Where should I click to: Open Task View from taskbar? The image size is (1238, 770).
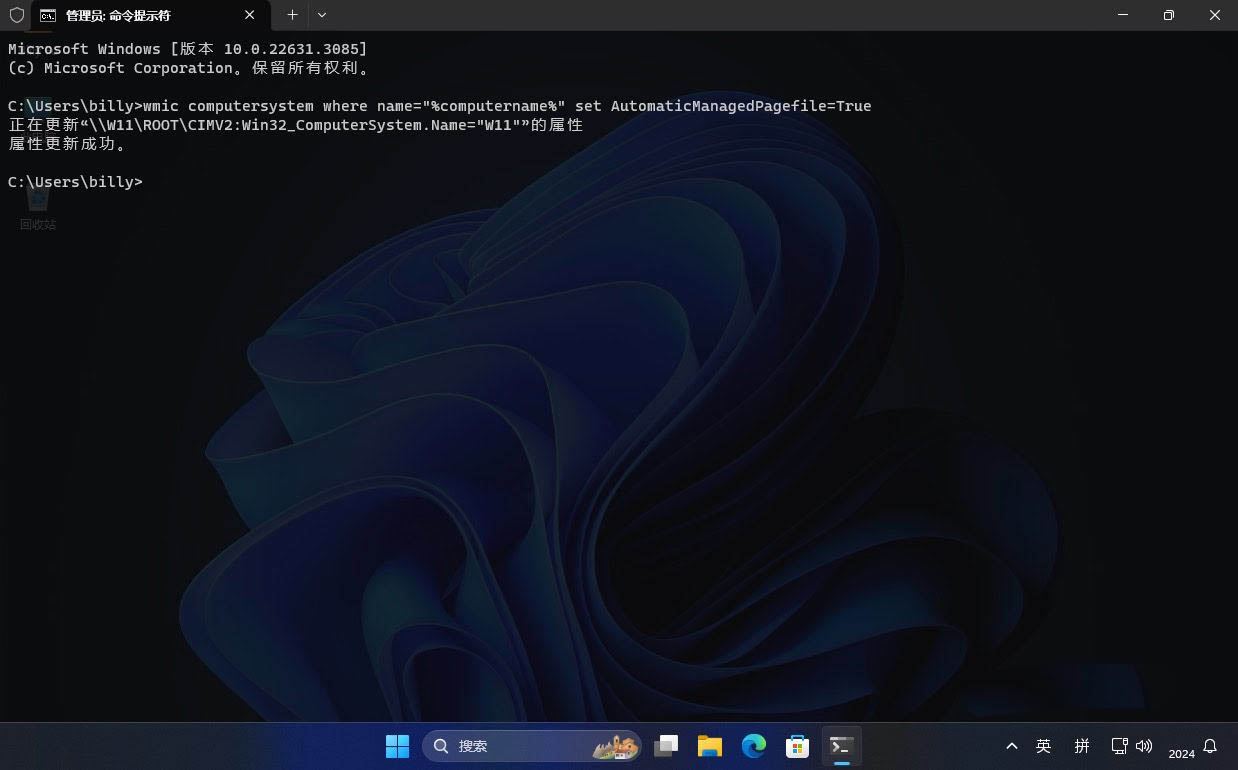[666, 746]
